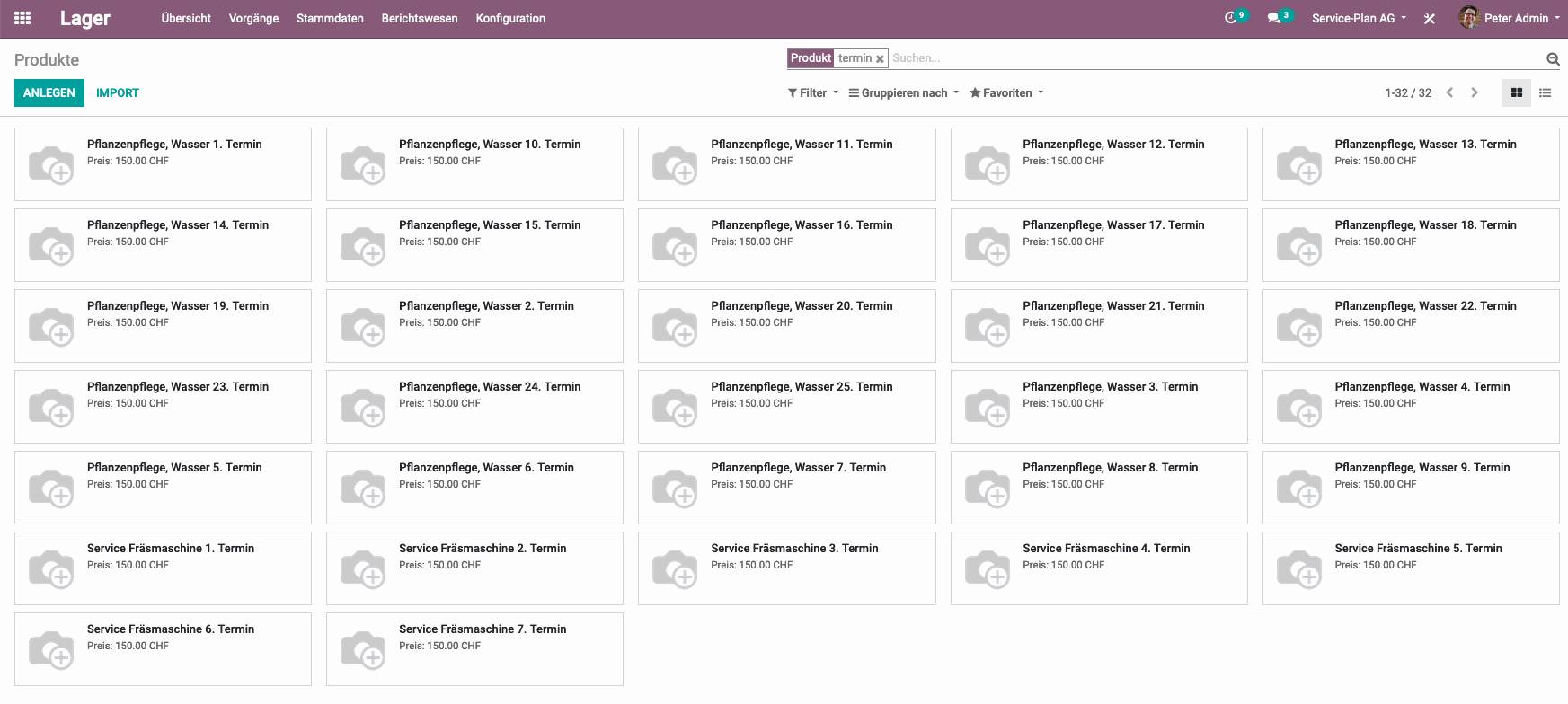Click the ANLEGEN button
The height and width of the screenshot is (704, 1568).
[x=49, y=92]
